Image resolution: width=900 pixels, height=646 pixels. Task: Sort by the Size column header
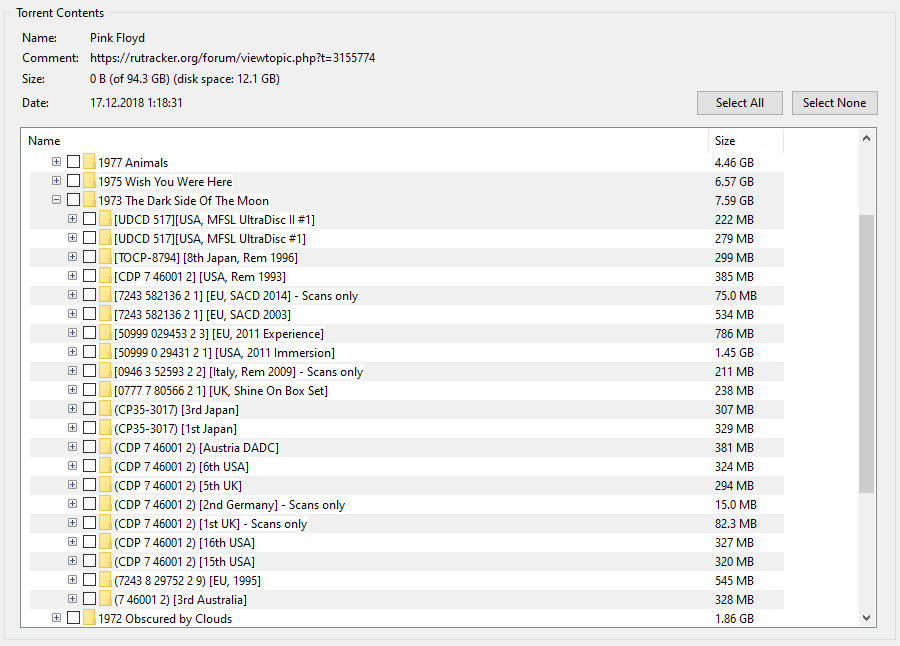click(725, 141)
